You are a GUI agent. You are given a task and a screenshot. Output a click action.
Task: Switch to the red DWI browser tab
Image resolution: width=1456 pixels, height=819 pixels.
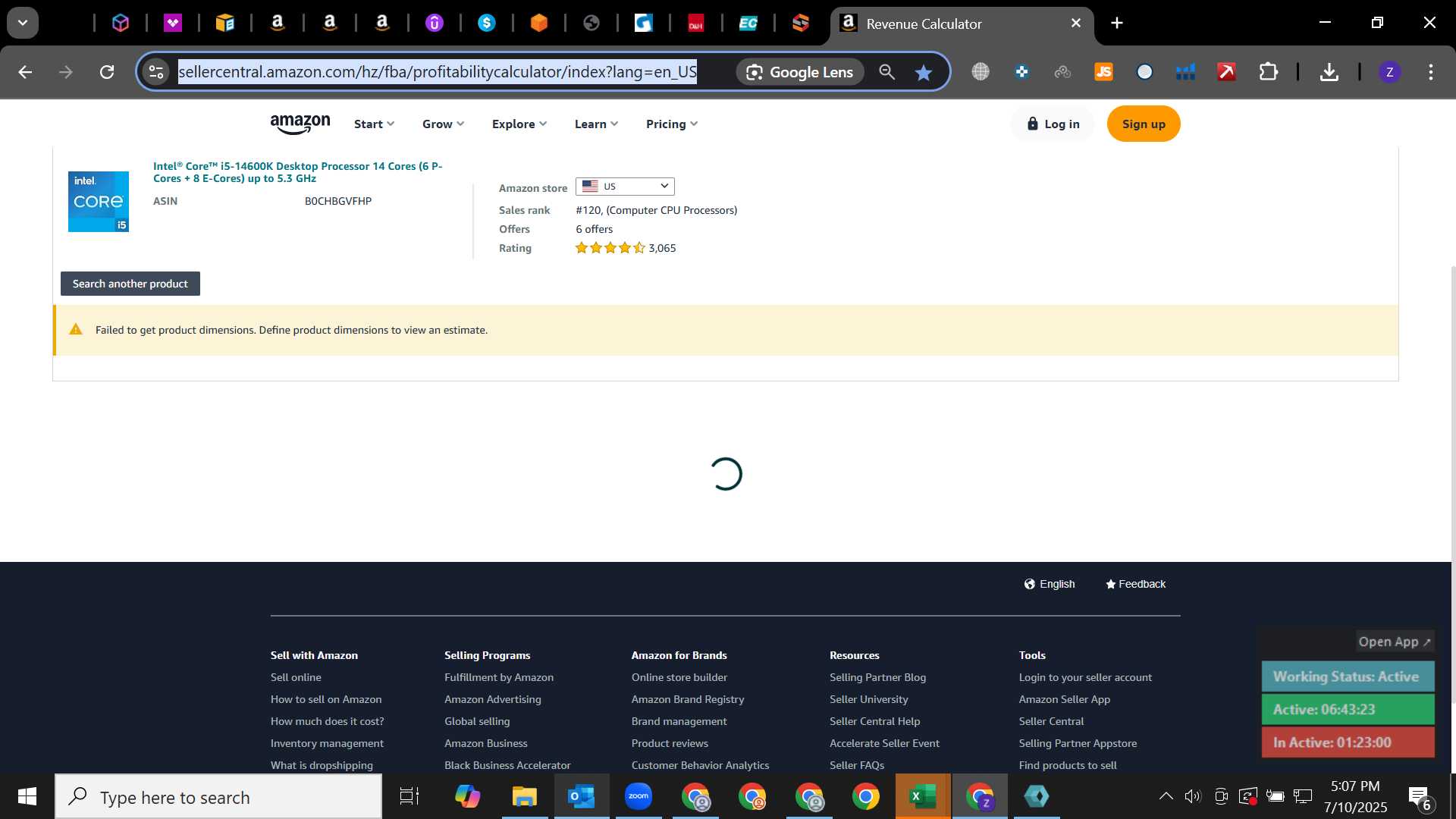pyautogui.click(x=695, y=24)
